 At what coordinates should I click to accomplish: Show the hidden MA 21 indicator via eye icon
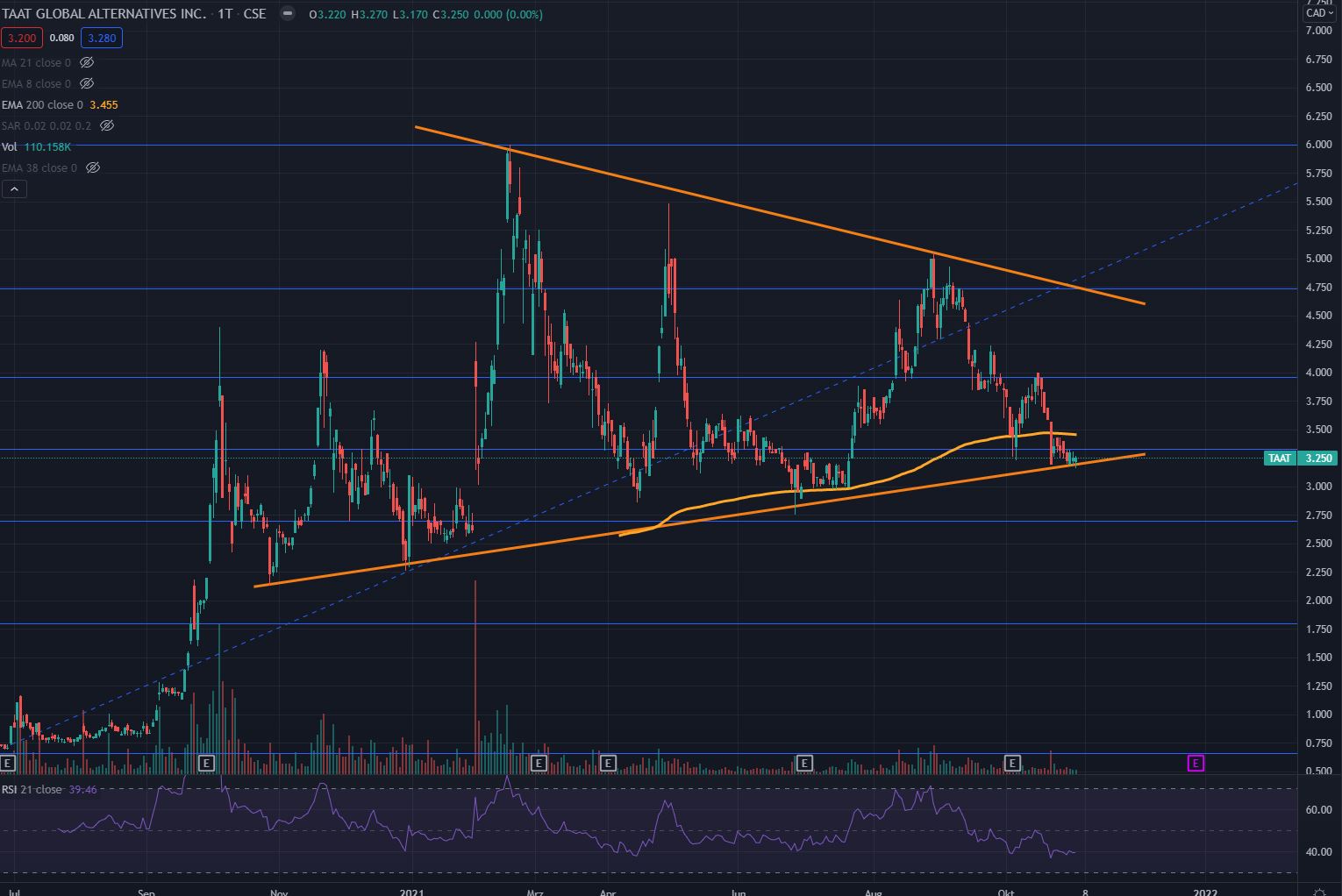(x=87, y=63)
